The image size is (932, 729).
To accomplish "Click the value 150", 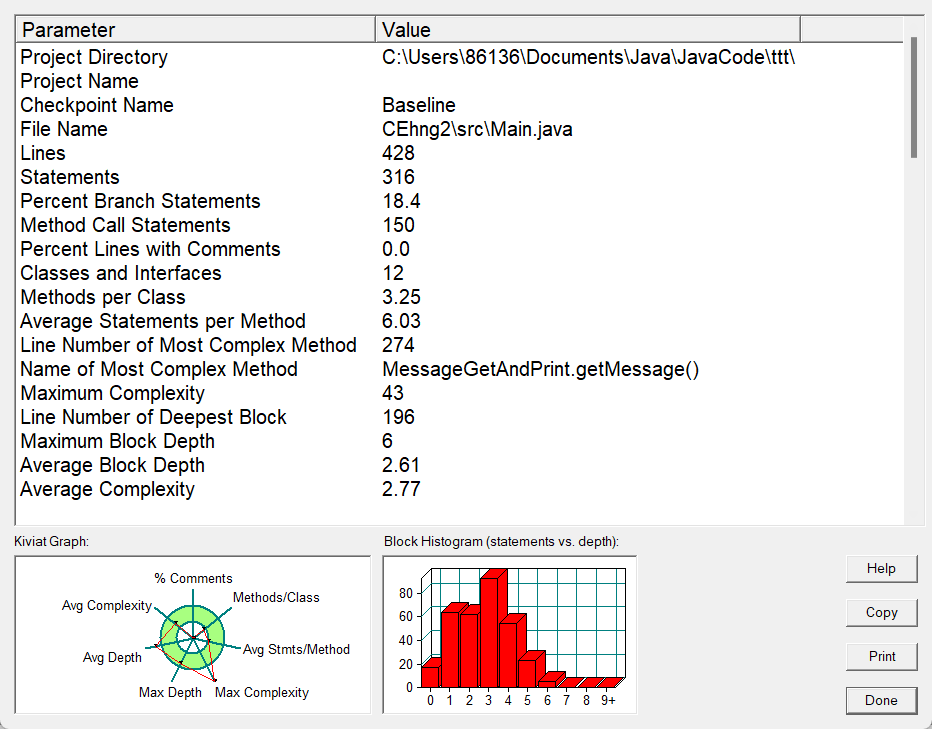I will tap(398, 225).
